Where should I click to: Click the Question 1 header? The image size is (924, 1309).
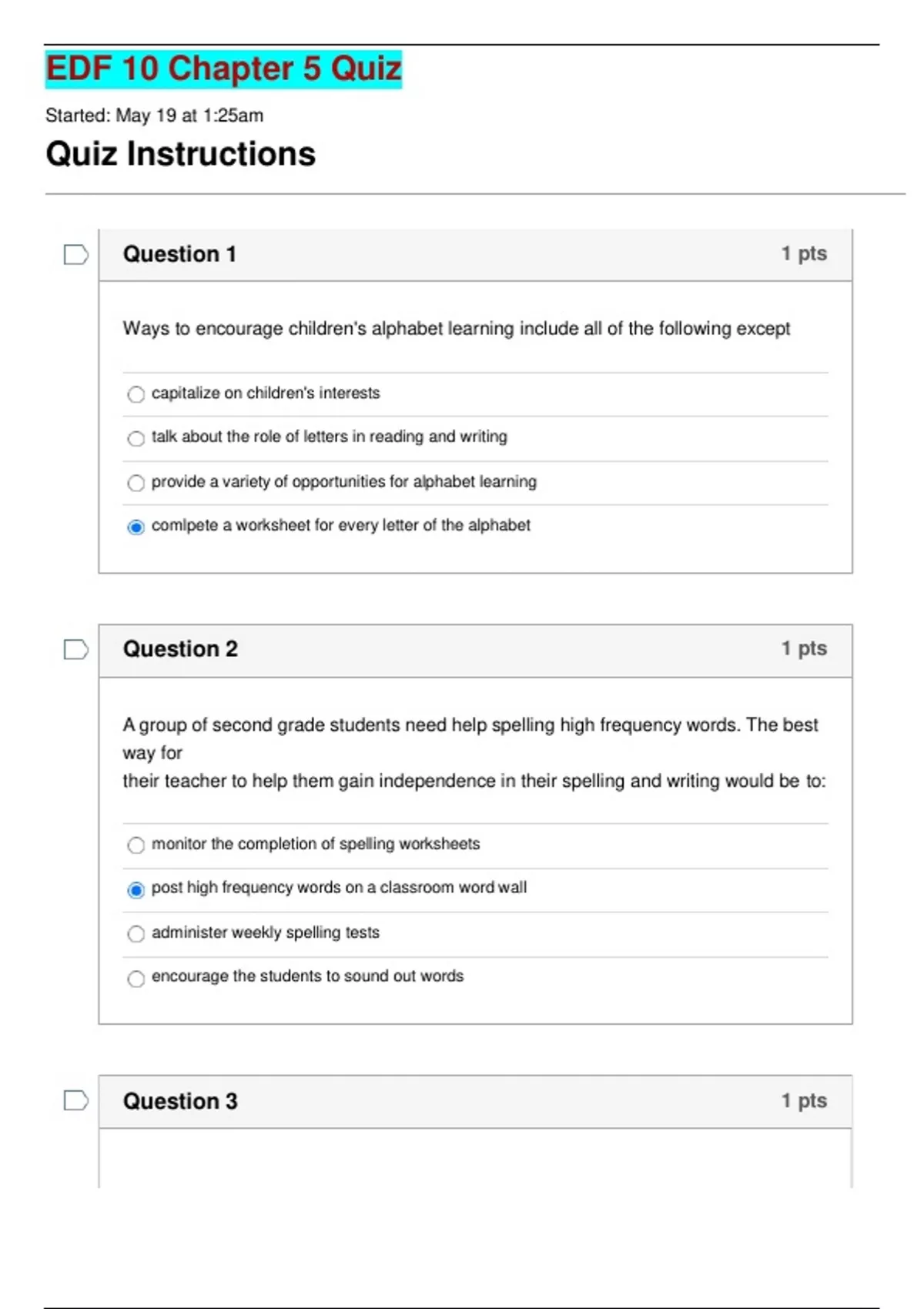tap(179, 254)
